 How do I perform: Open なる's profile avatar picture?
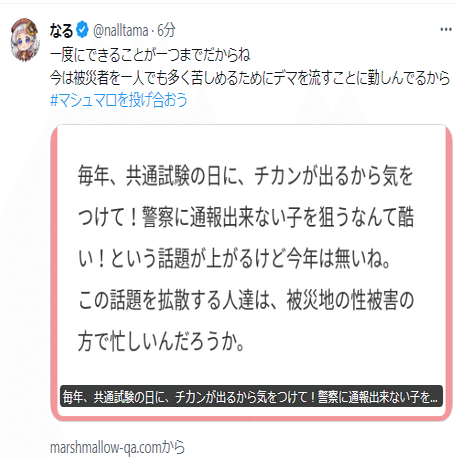(25, 40)
